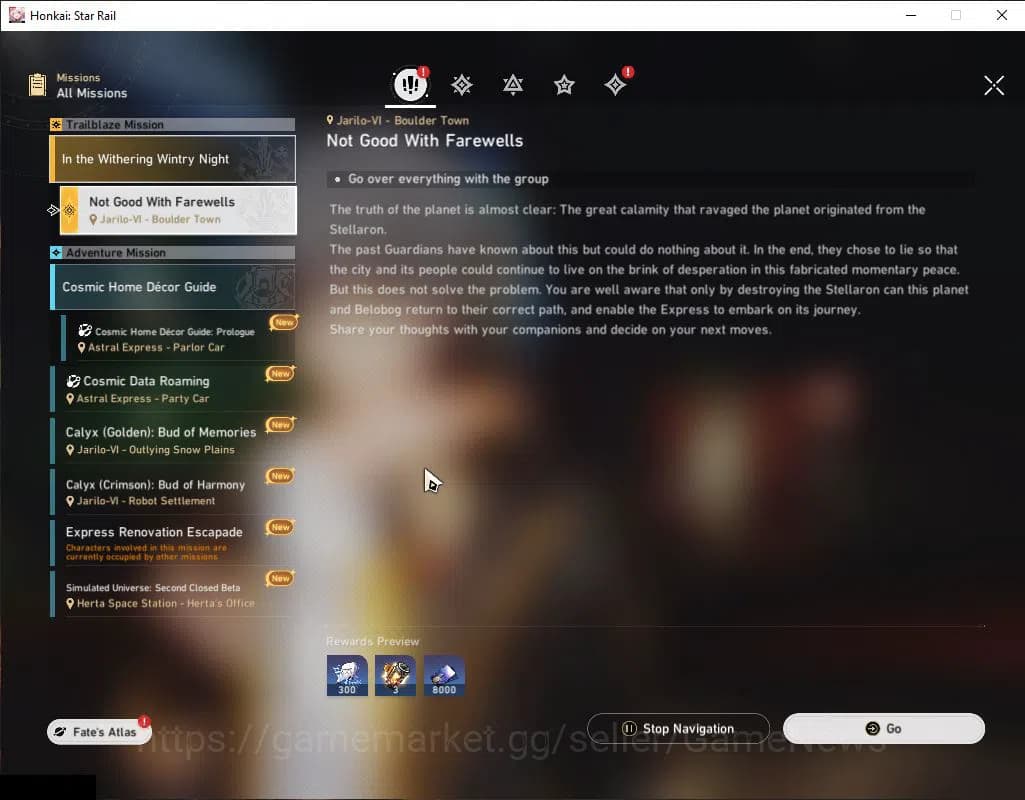Switch to the Trailblaze missions filter icon

tap(462, 85)
